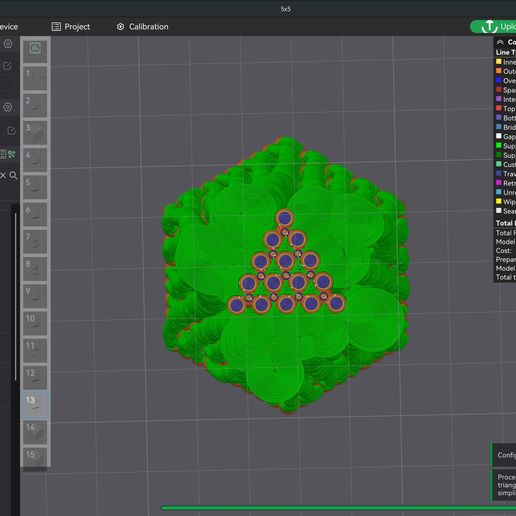Toggle Bottom surface swatch in legend

[x=499, y=117]
